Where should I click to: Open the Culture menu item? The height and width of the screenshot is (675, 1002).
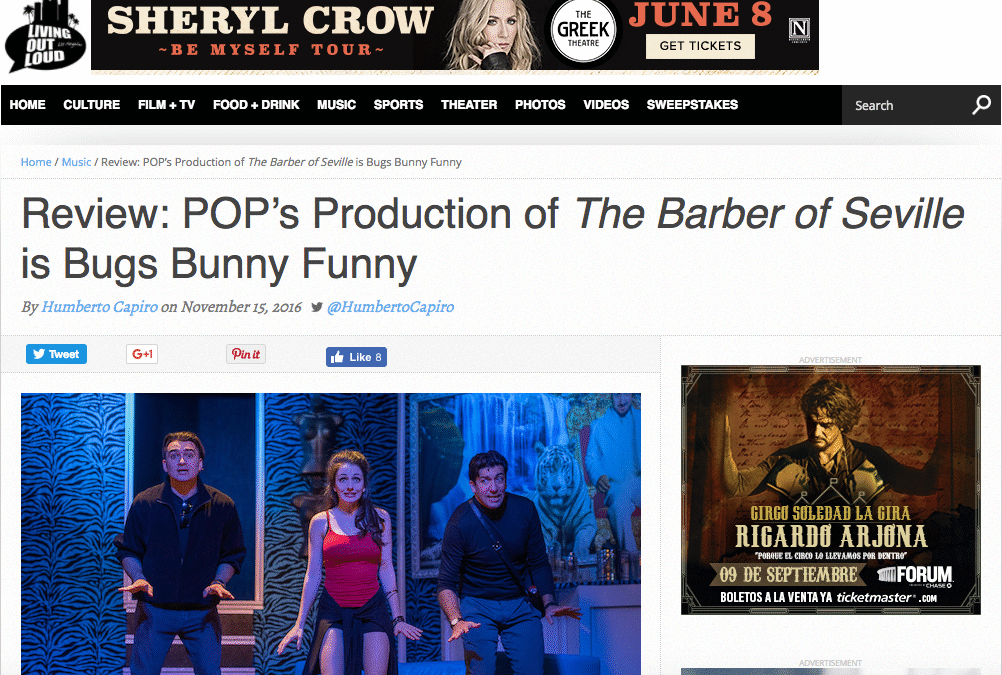91,105
